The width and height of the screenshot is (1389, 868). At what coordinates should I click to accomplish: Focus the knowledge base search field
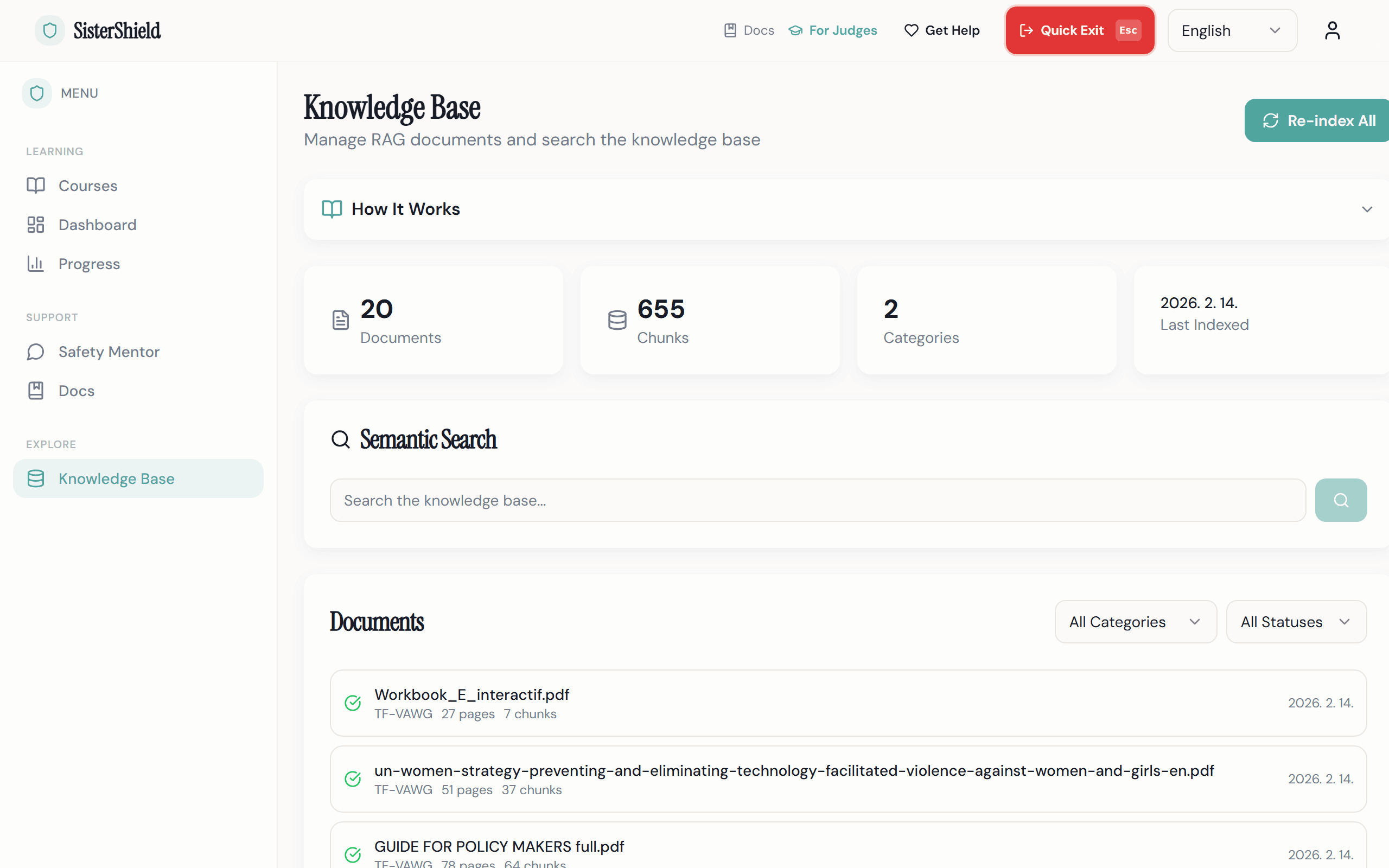coord(817,500)
